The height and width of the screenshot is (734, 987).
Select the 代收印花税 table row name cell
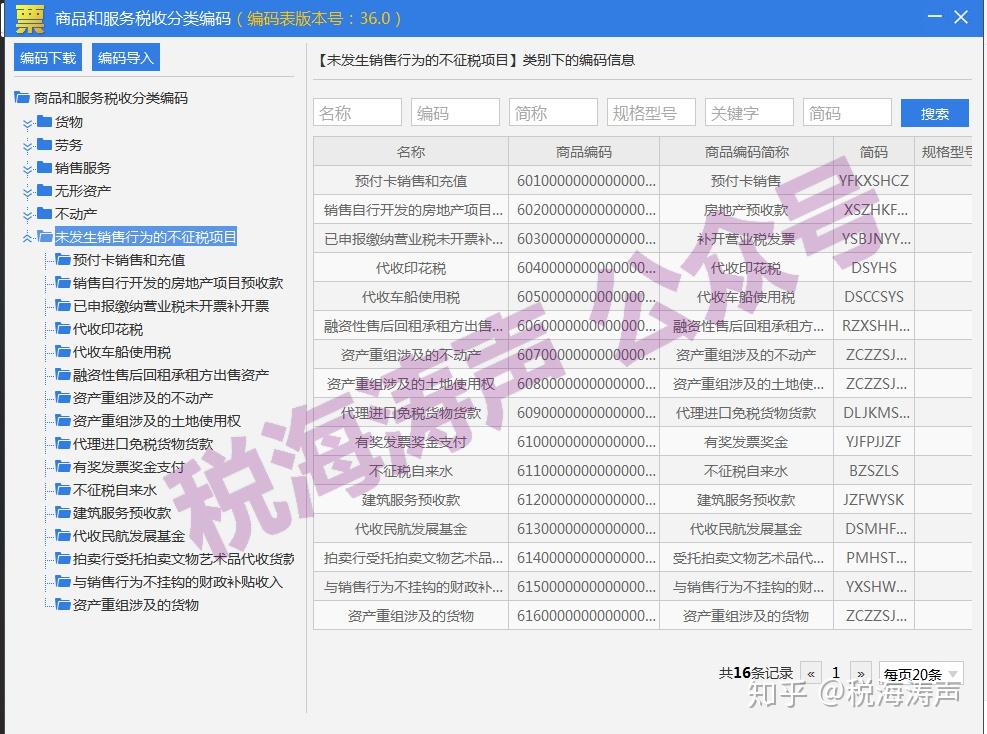(x=411, y=268)
